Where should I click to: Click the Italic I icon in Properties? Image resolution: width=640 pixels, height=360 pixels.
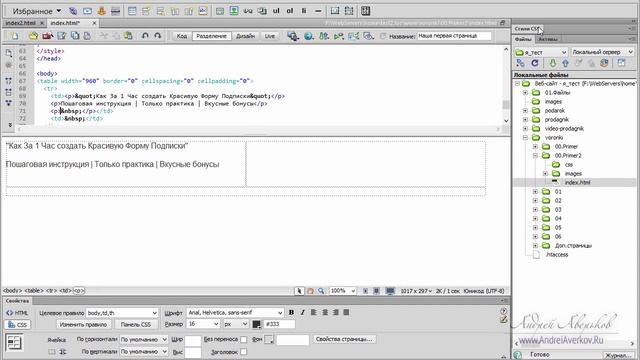(x=302, y=312)
